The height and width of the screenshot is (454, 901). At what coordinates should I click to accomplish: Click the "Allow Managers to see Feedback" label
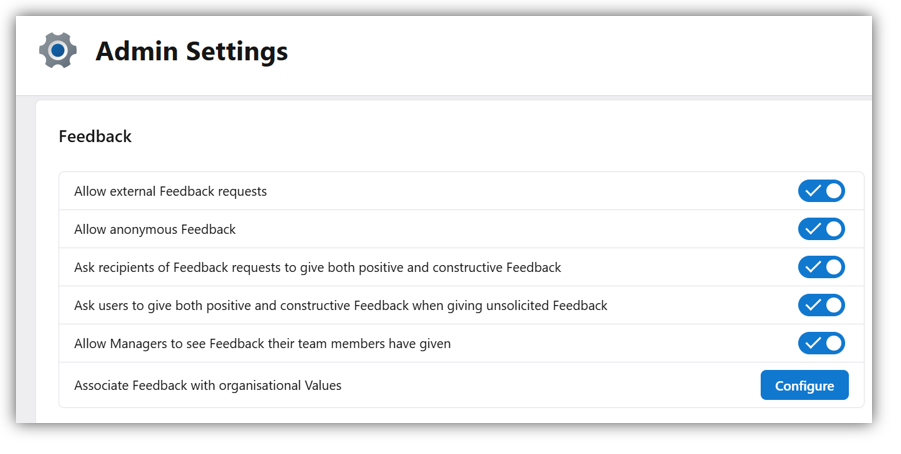(262, 343)
